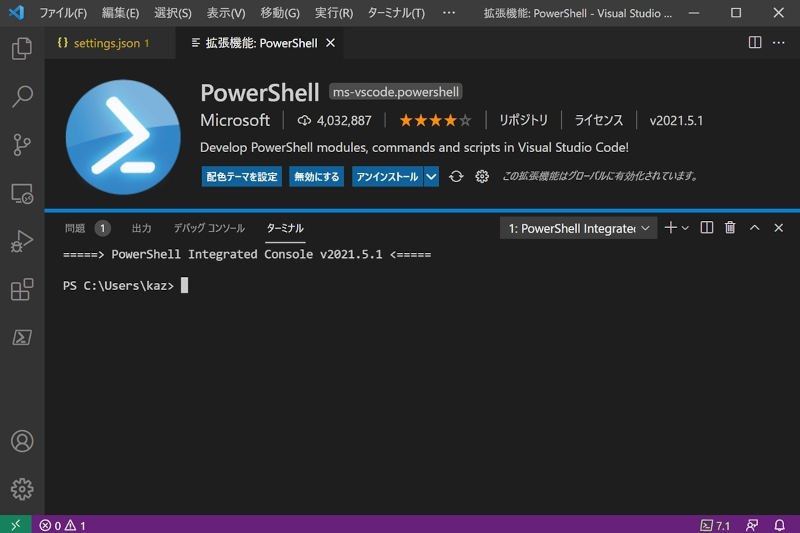Open the リポジトリ link
800x533 pixels.
[x=523, y=120]
